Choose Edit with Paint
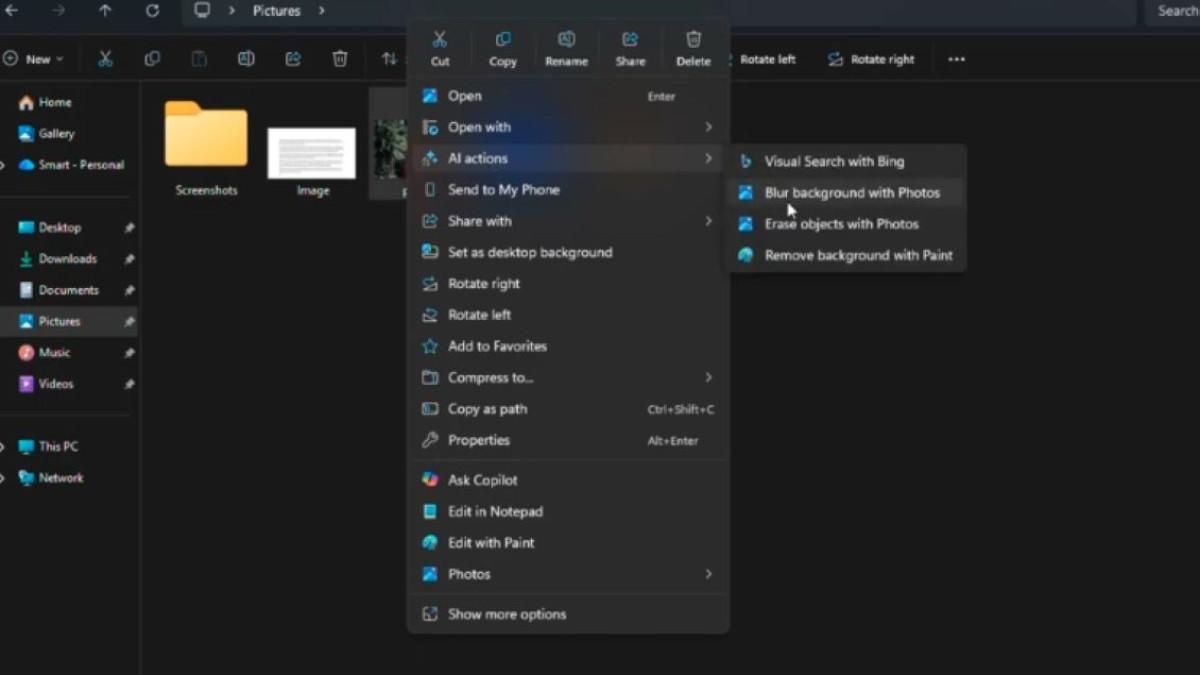This screenshot has height=675, width=1200. 568,543
